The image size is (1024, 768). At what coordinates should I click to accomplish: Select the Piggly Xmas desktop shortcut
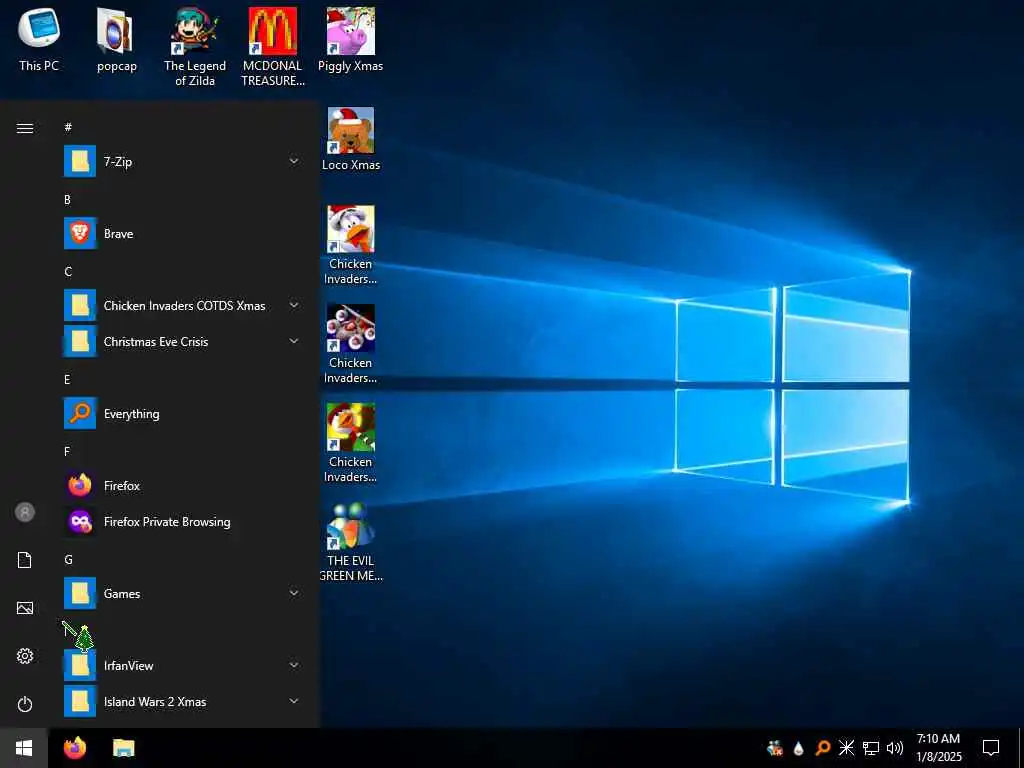coord(351,40)
